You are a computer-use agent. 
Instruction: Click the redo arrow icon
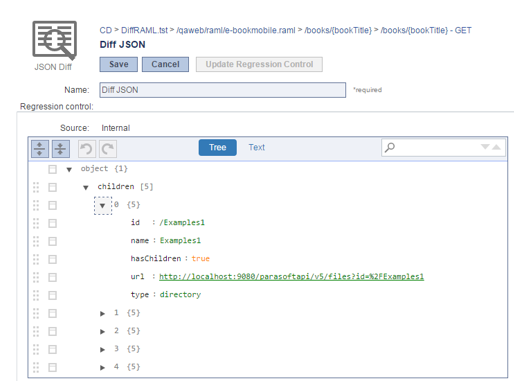tap(108, 149)
